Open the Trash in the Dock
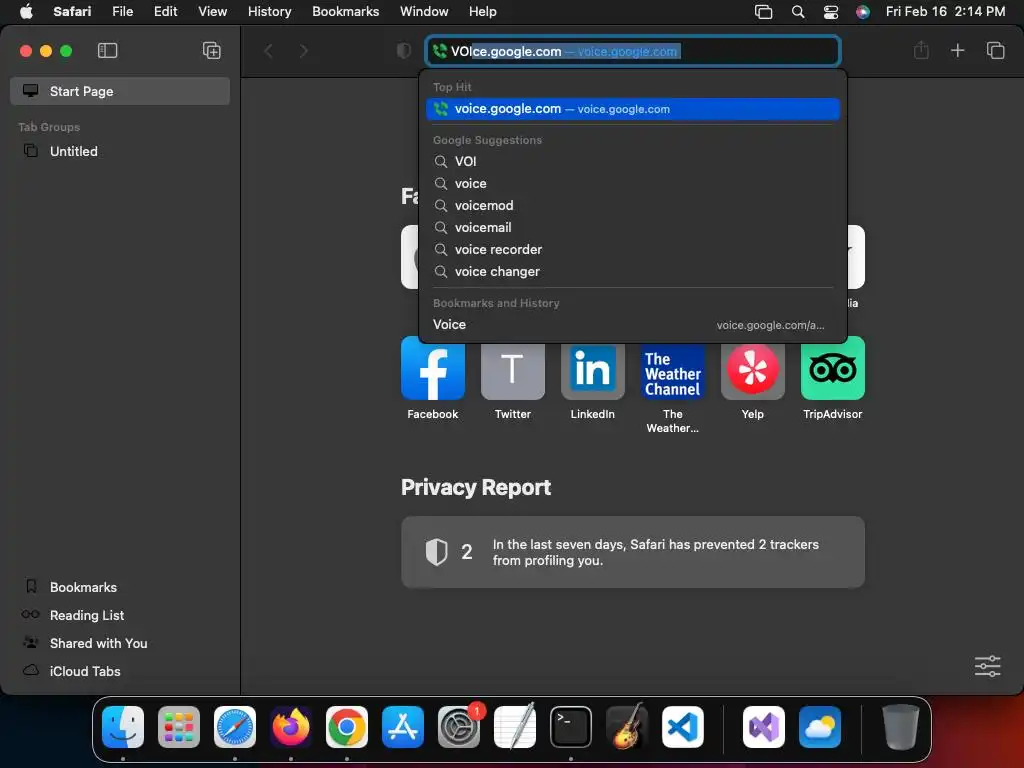 pyautogui.click(x=901, y=727)
